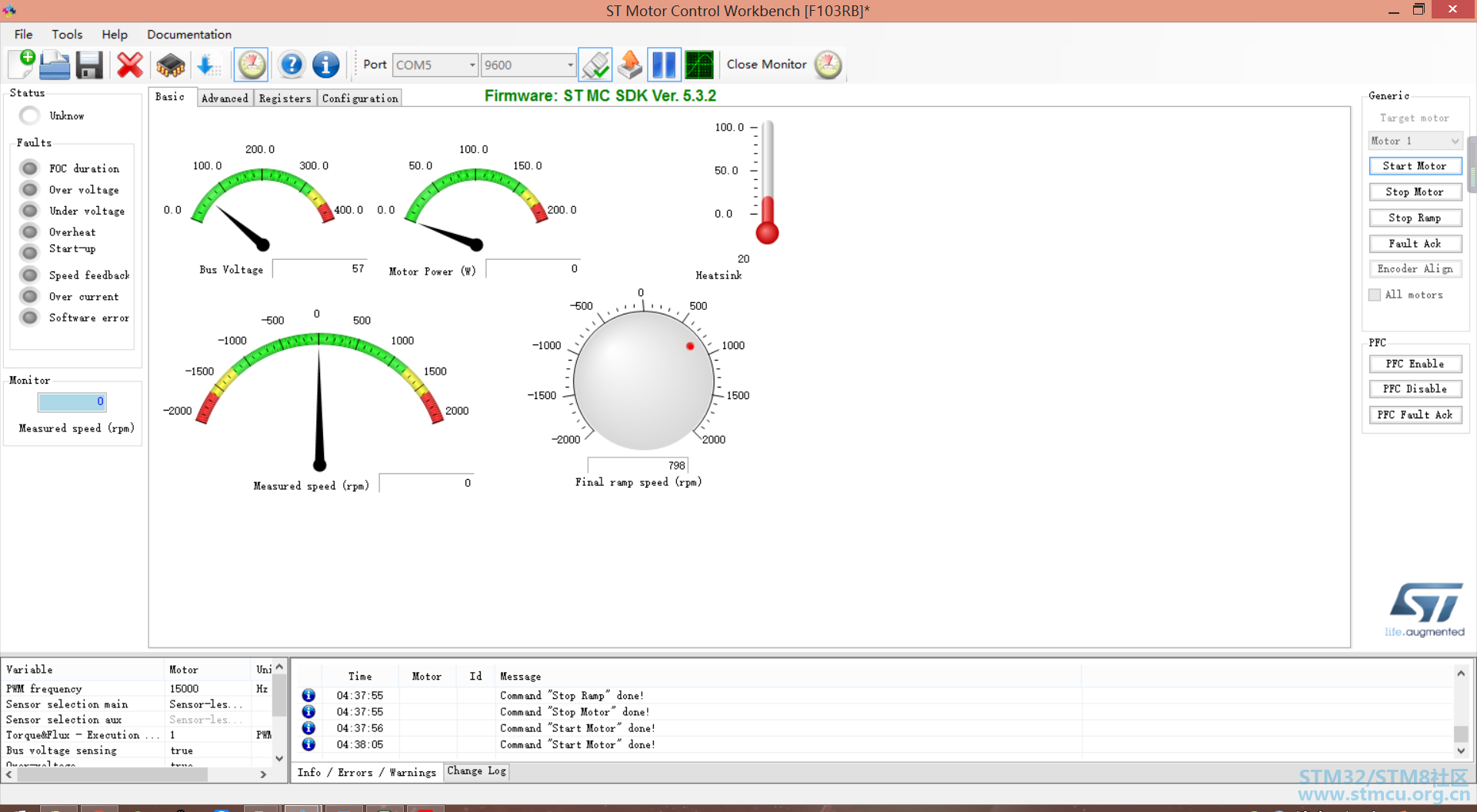Open the Documentation menu
1477x812 pixels.
pos(189,35)
